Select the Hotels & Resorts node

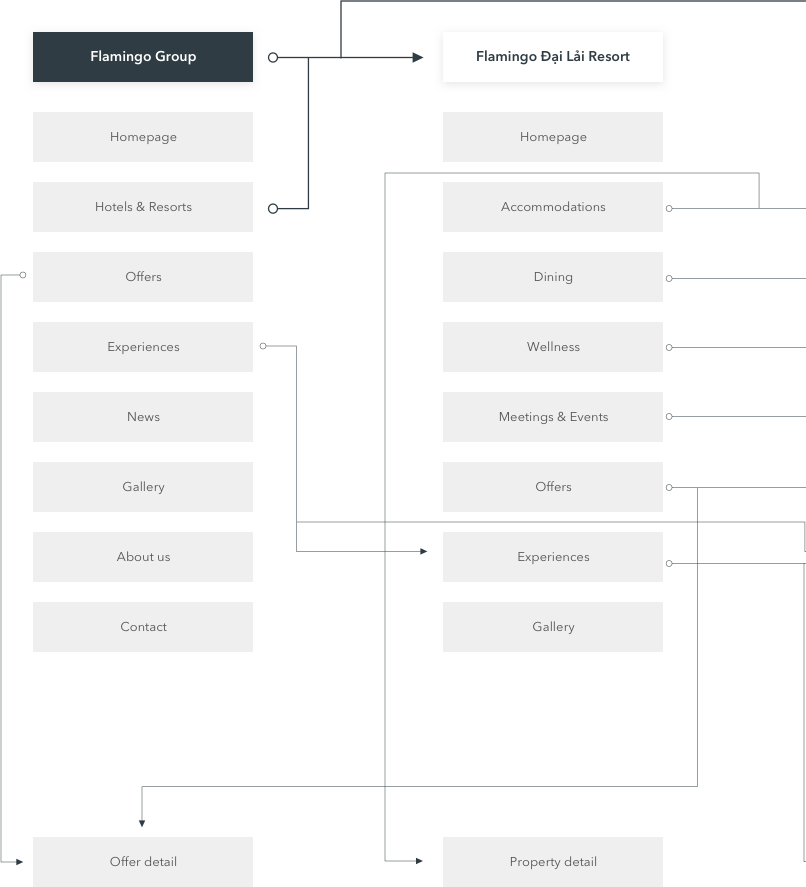tap(143, 207)
